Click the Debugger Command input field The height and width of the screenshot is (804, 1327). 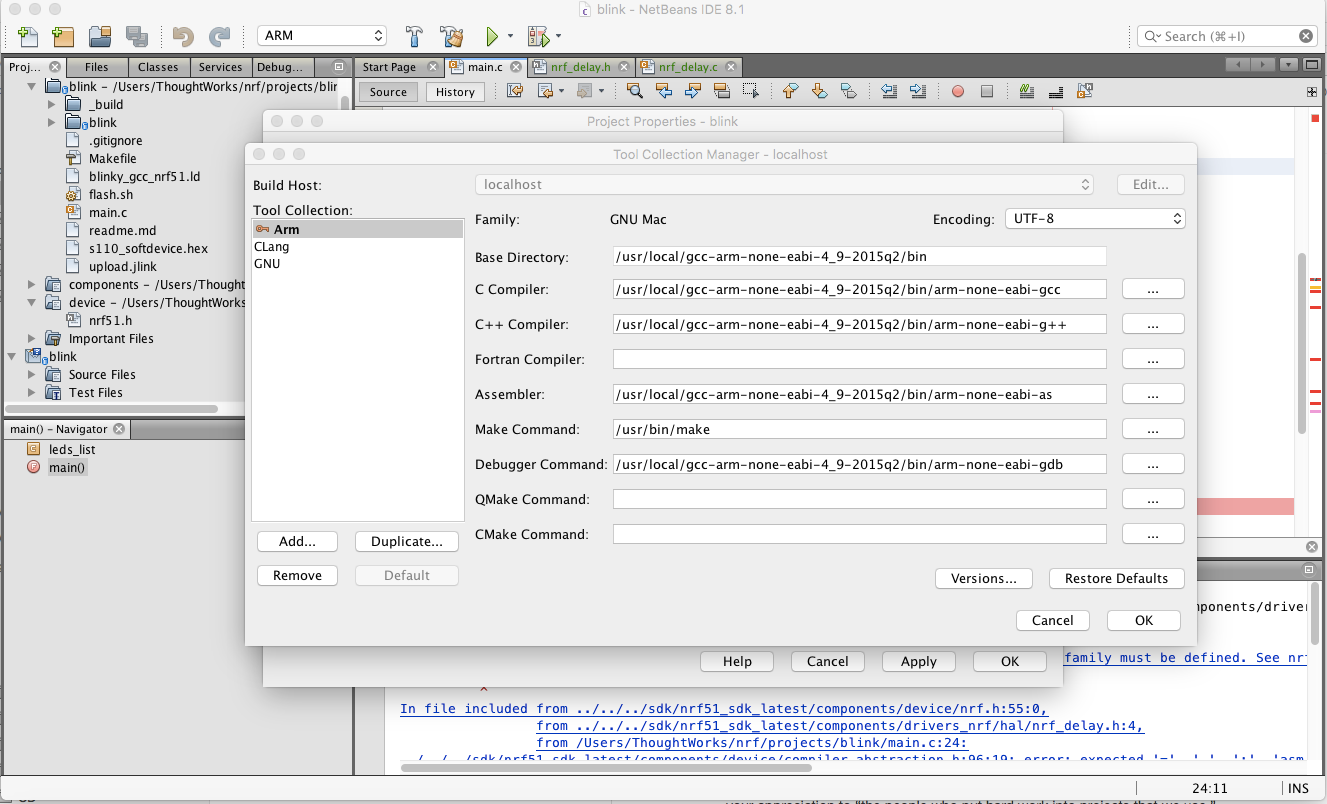point(859,464)
